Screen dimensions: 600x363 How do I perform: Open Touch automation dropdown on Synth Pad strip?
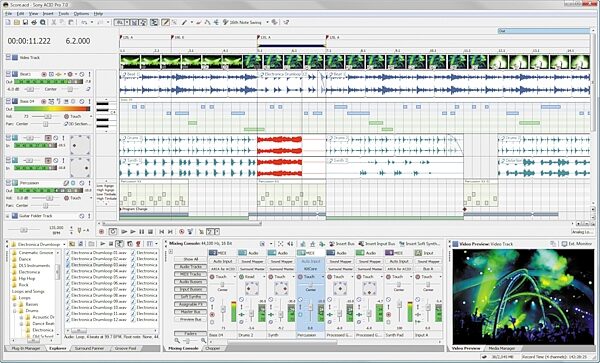[411, 277]
